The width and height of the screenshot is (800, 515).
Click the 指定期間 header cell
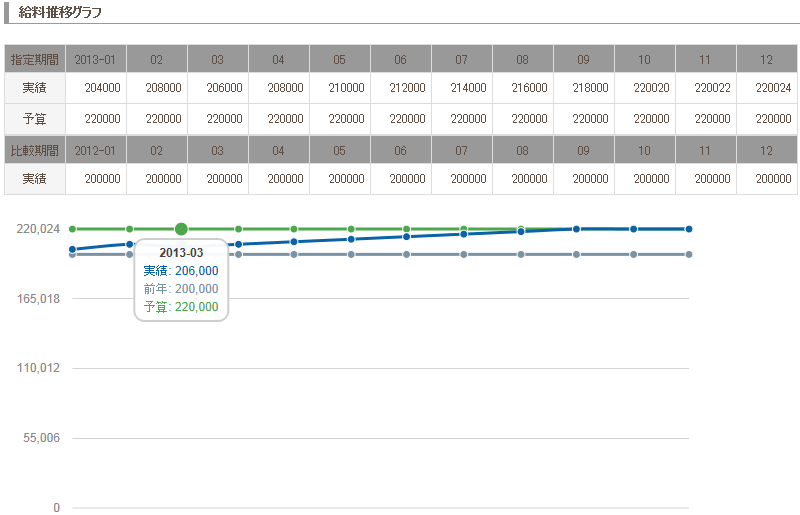tap(35, 60)
